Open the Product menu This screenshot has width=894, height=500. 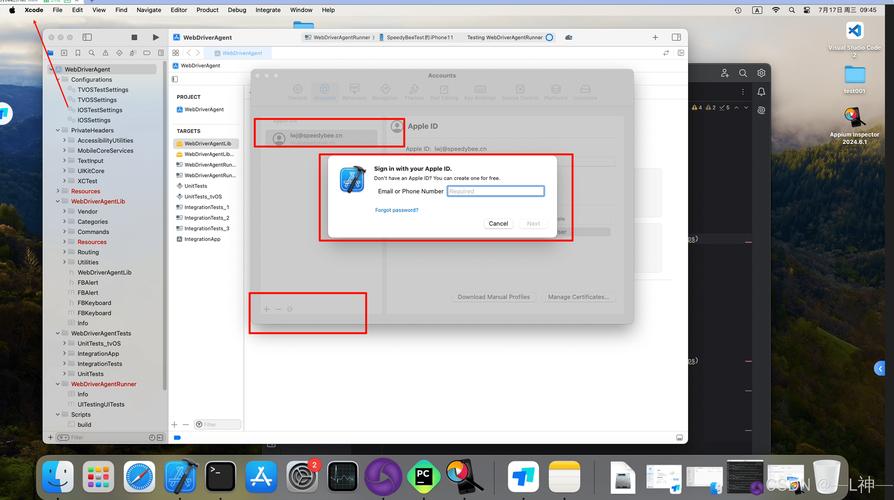pyautogui.click(x=207, y=10)
